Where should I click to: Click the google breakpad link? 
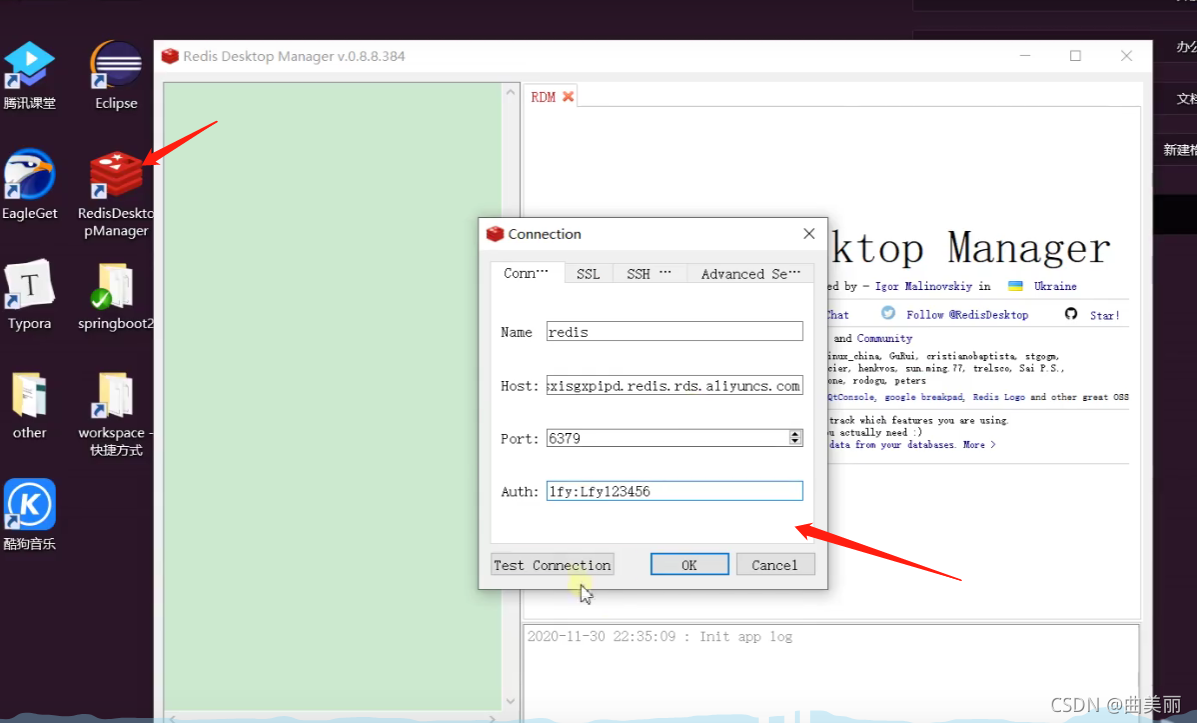coord(924,397)
